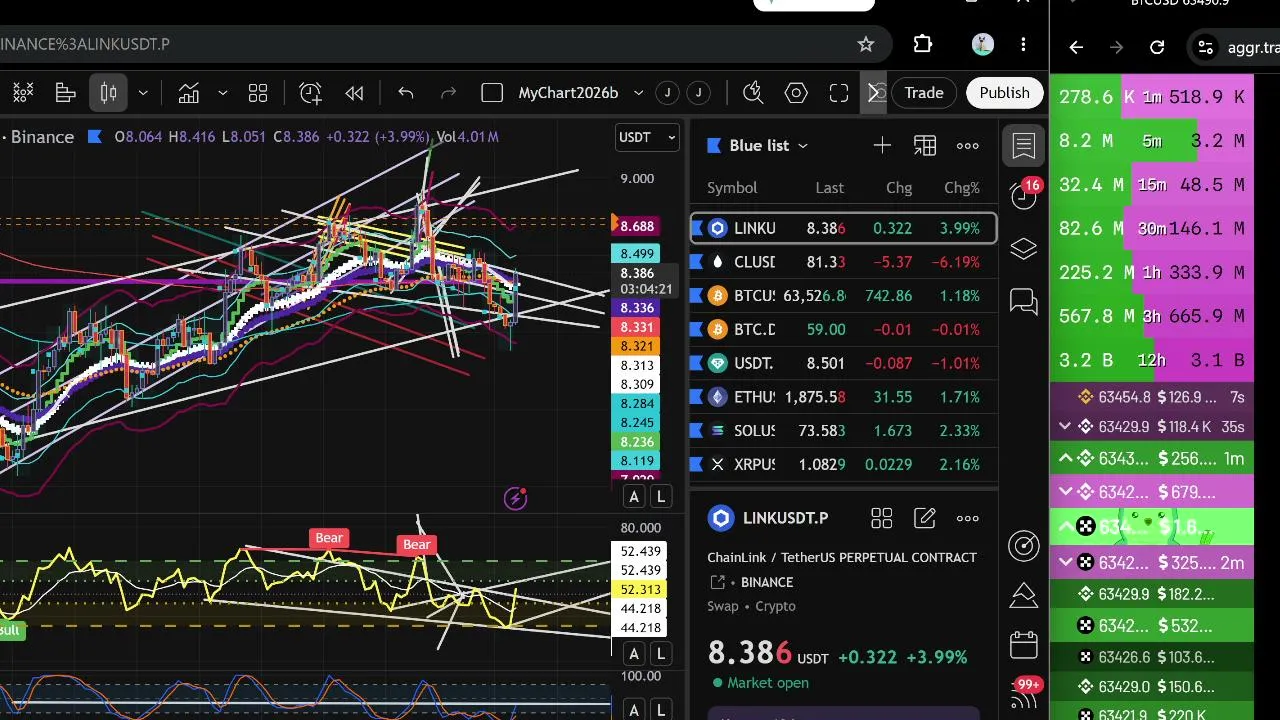Click the purple lightning icon on the chart

tap(516, 498)
